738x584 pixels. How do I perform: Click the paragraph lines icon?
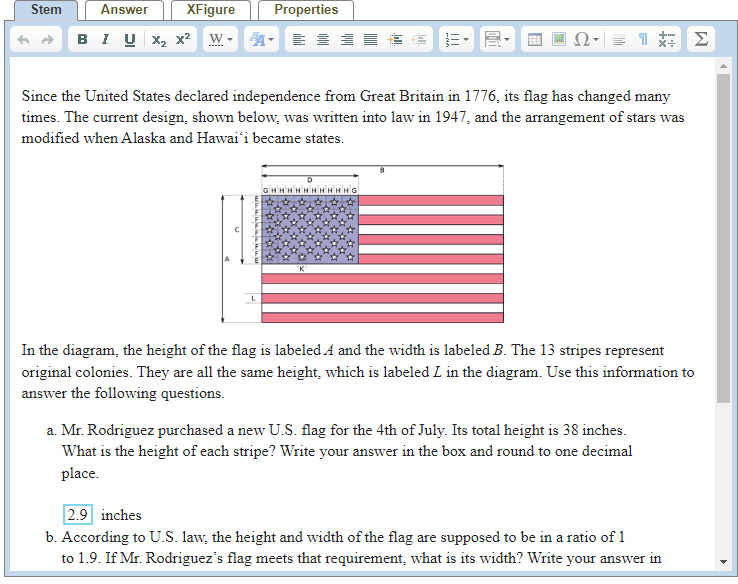coord(619,40)
